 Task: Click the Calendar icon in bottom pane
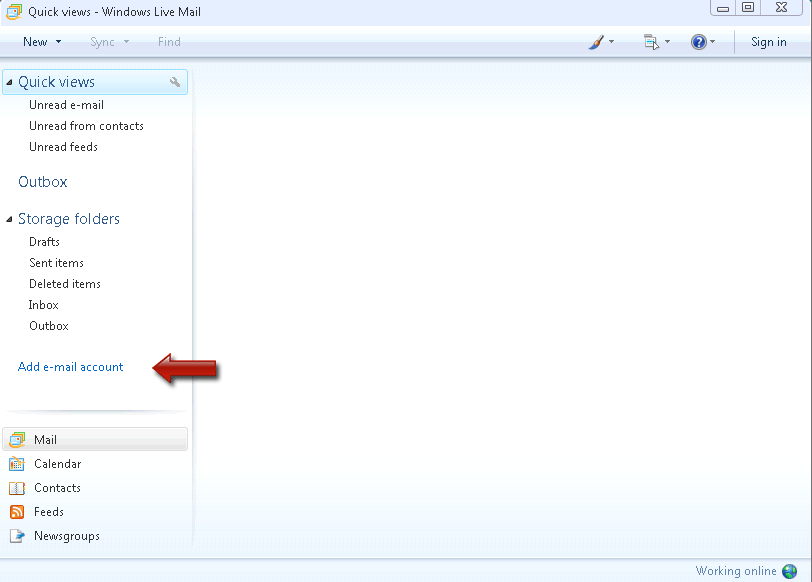[17, 464]
